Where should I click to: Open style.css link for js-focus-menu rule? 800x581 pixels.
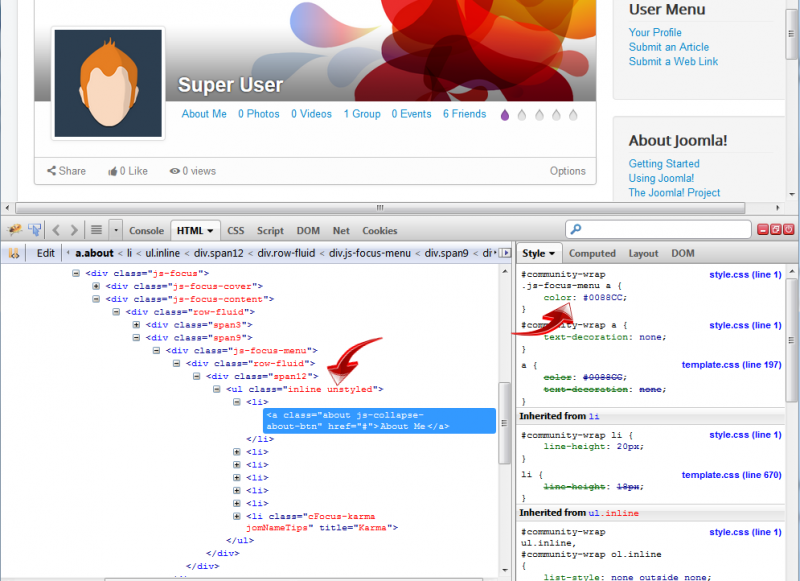coord(745,274)
